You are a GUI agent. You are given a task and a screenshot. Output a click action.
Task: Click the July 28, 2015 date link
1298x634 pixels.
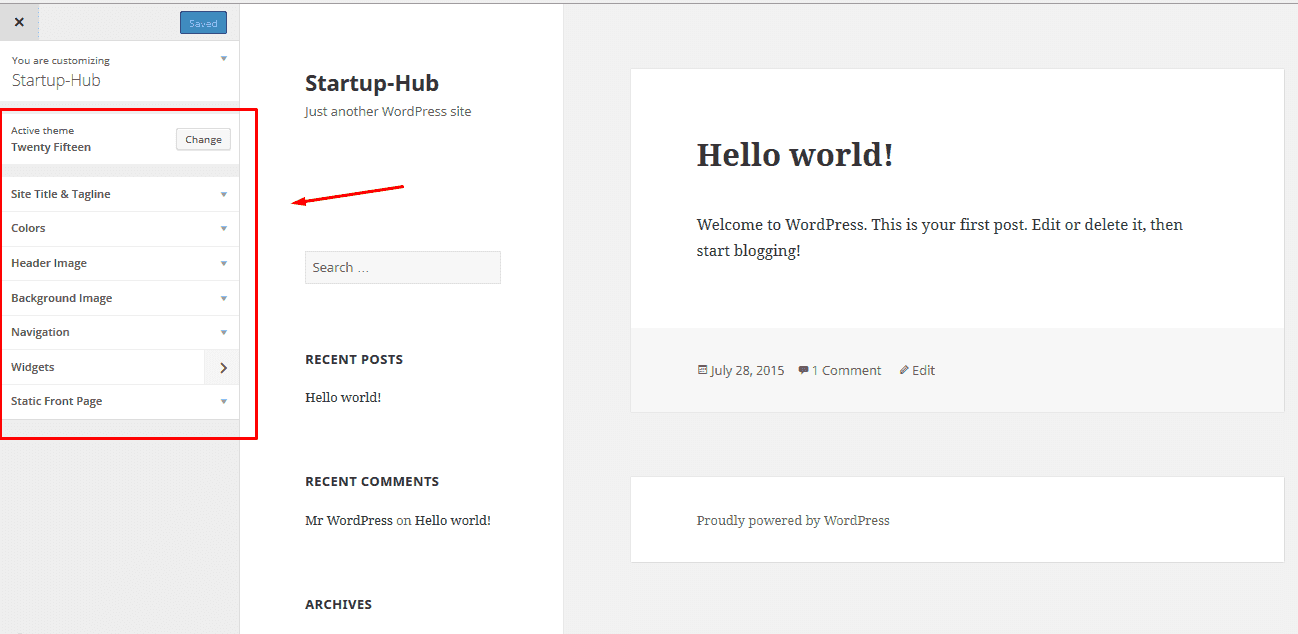click(746, 370)
